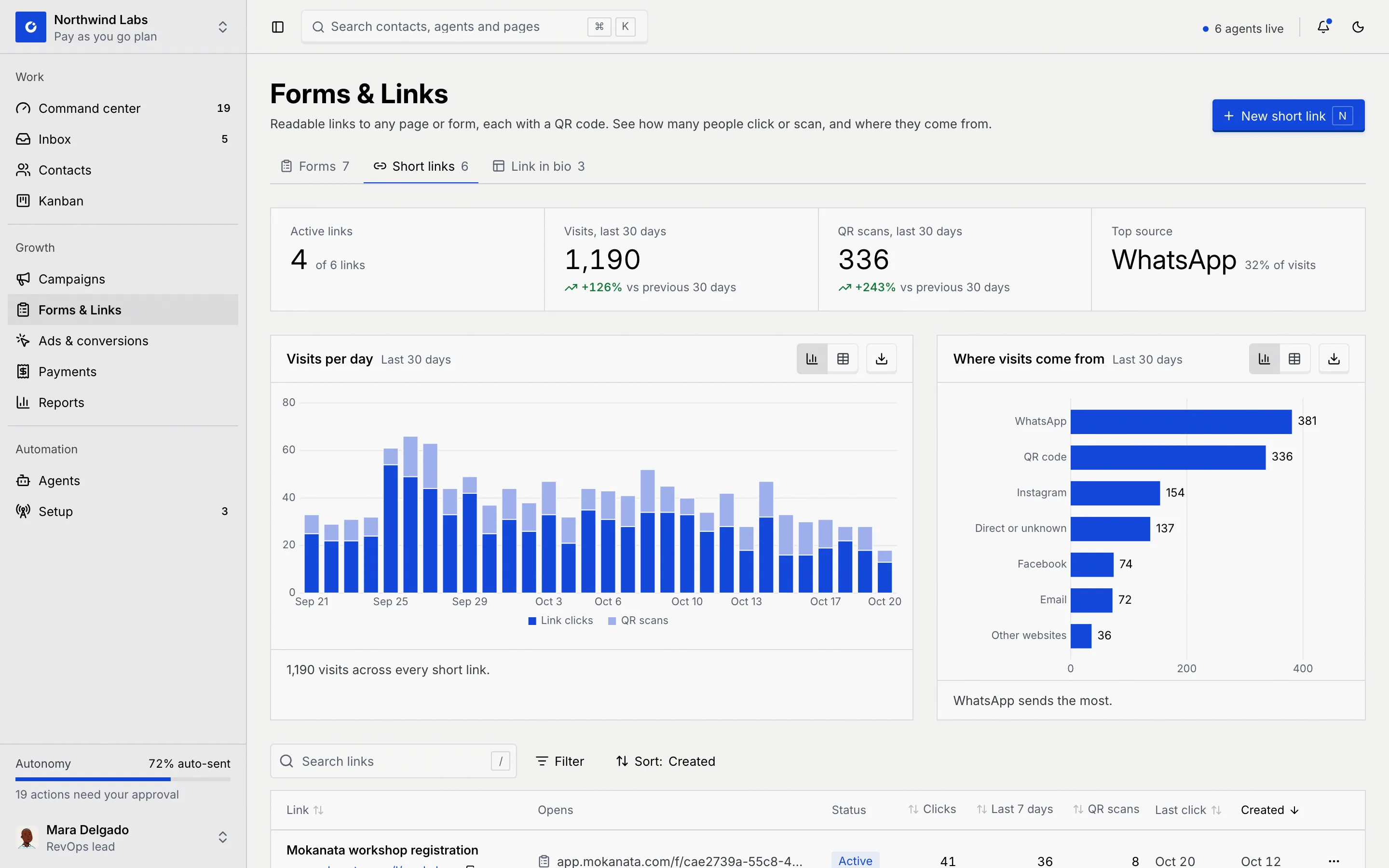Image resolution: width=1389 pixels, height=868 pixels.
Task: Click Mara Delgado avatar
Action: (27, 837)
